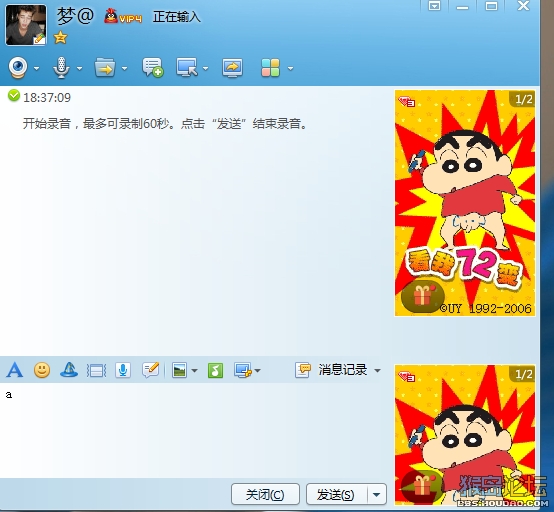Viewport: 554px width, 512px height.
Task: Start a voice call with microphone icon
Action: pyautogui.click(x=61, y=67)
